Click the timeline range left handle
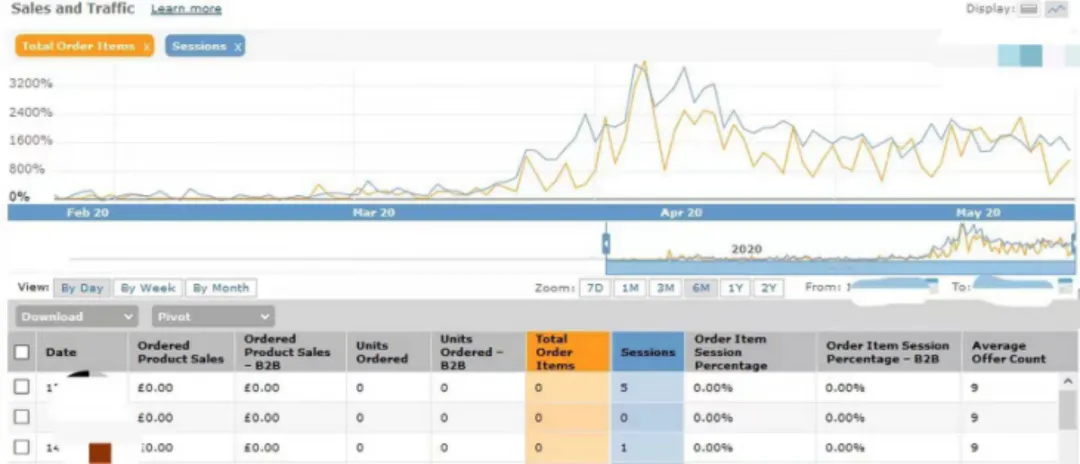 click(x=605, y=243)
